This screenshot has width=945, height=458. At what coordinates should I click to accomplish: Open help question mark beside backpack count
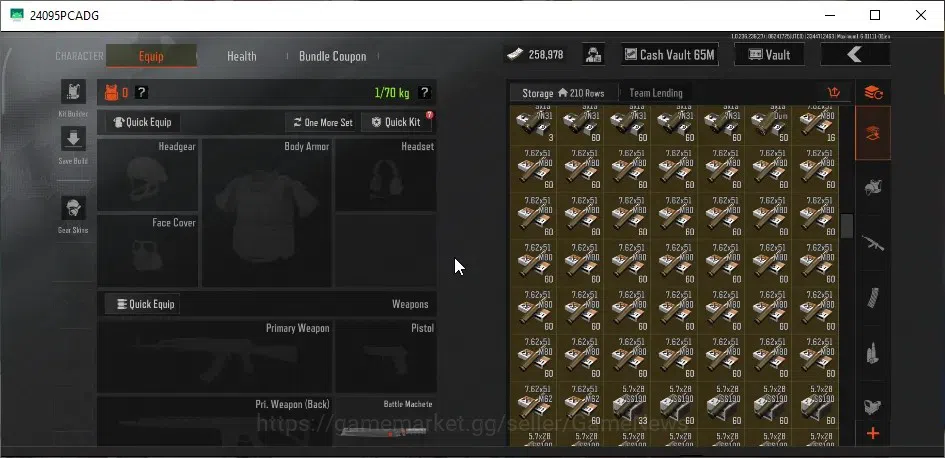[x=141, y=93]
